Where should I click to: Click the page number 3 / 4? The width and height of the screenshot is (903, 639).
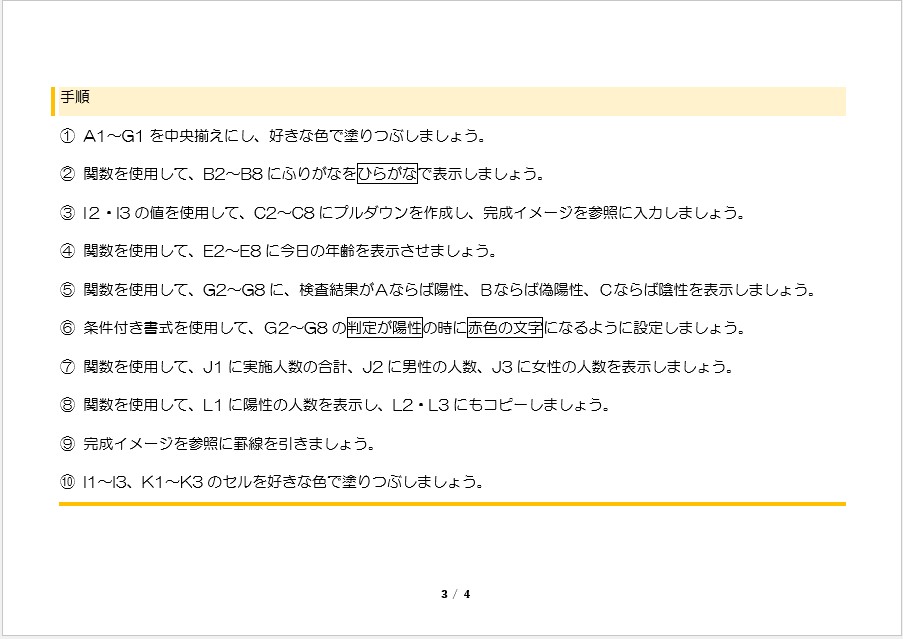coord(455,594)
